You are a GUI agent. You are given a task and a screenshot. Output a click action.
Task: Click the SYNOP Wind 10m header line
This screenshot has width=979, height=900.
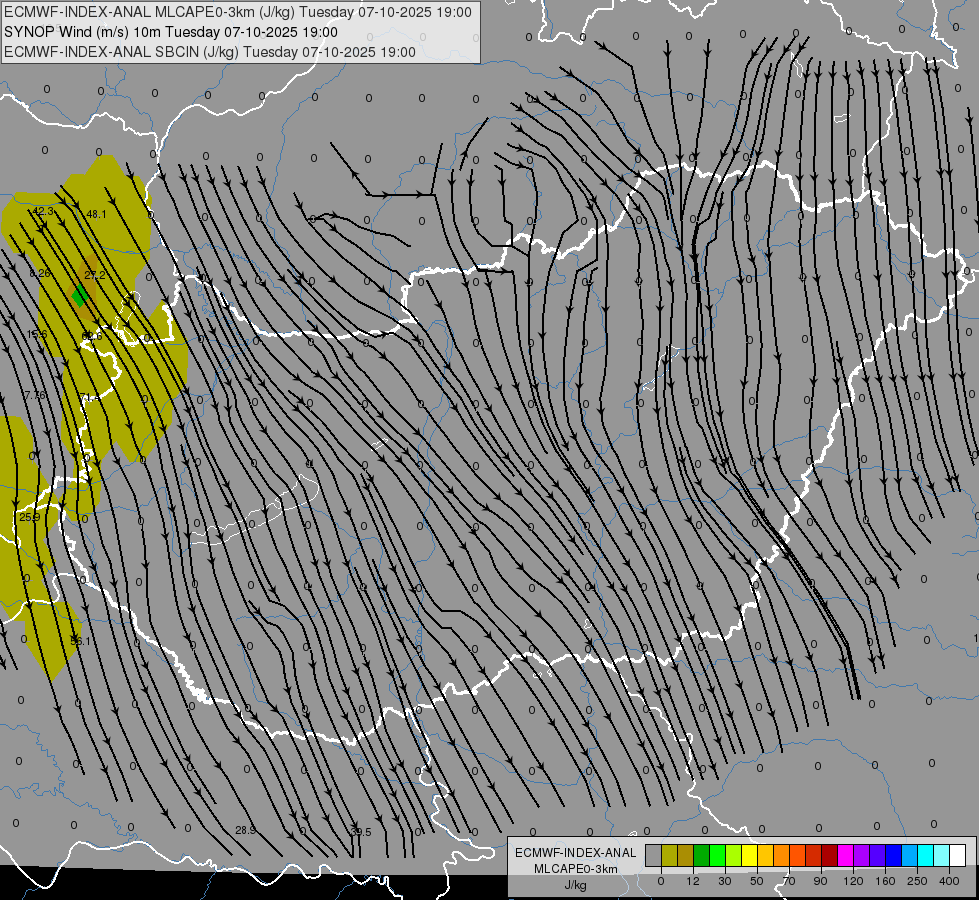(170, 32)
